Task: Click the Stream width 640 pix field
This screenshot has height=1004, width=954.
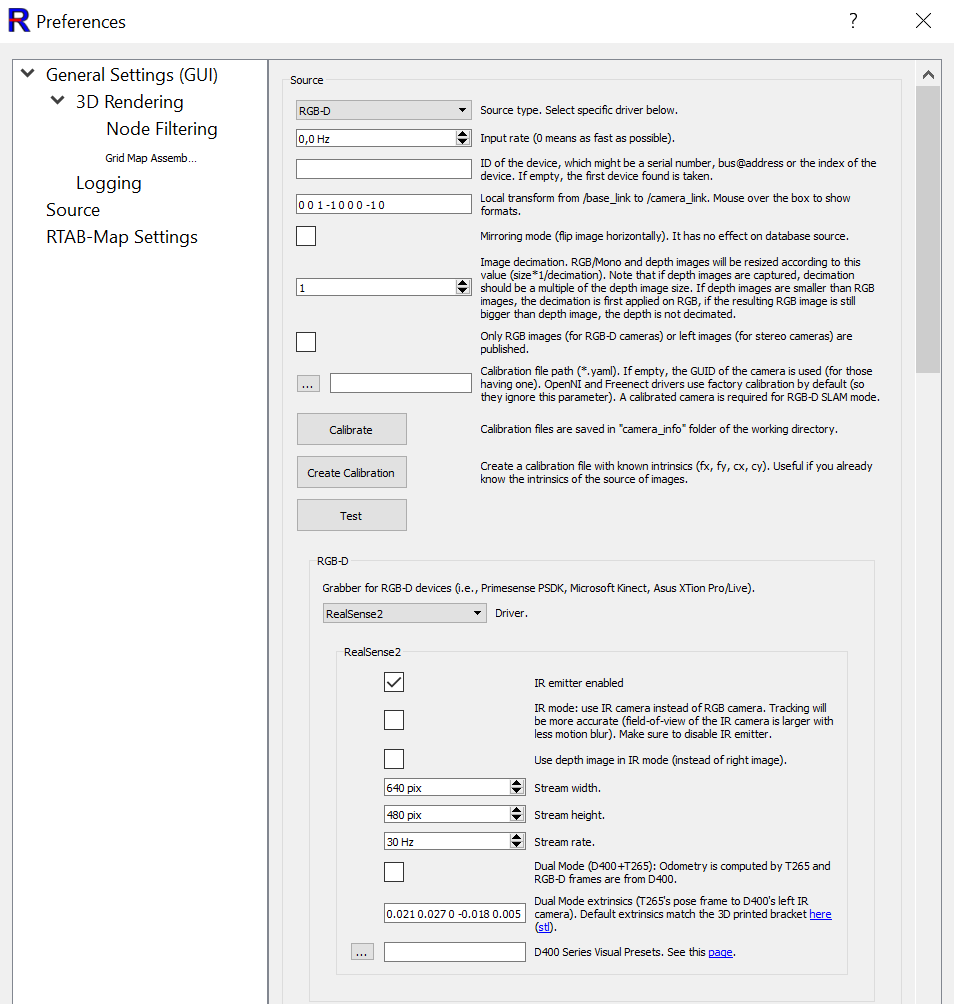Action: click(447, 788)
